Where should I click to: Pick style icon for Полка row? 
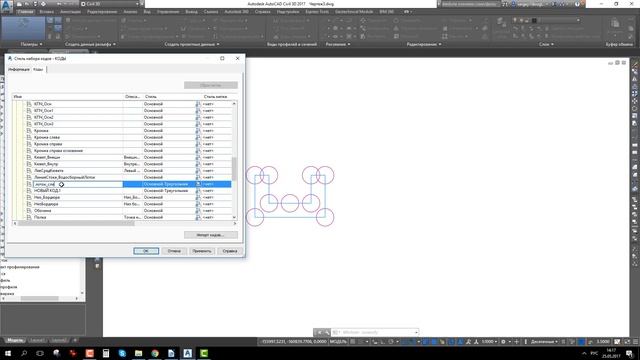pyautogui.click(x=198, y=217)
